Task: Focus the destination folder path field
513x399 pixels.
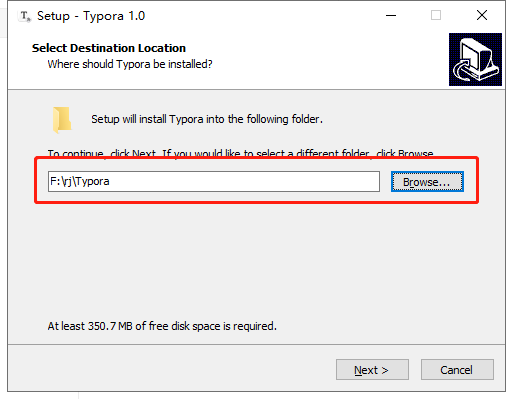Action: click(x=214, y=181)
